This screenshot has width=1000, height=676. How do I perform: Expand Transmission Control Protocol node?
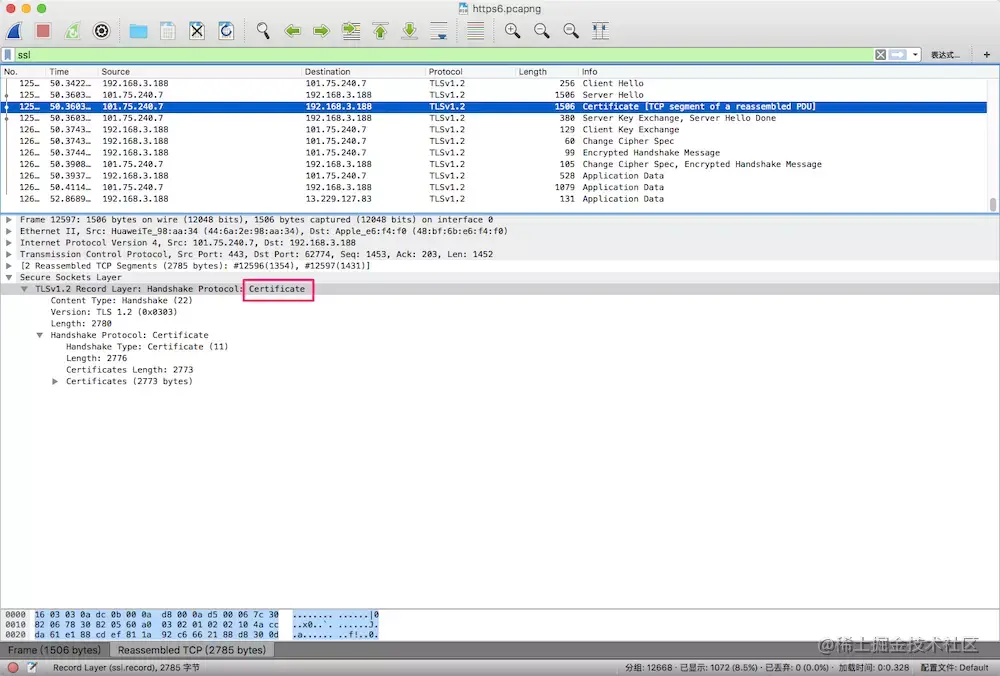[9, 254]
